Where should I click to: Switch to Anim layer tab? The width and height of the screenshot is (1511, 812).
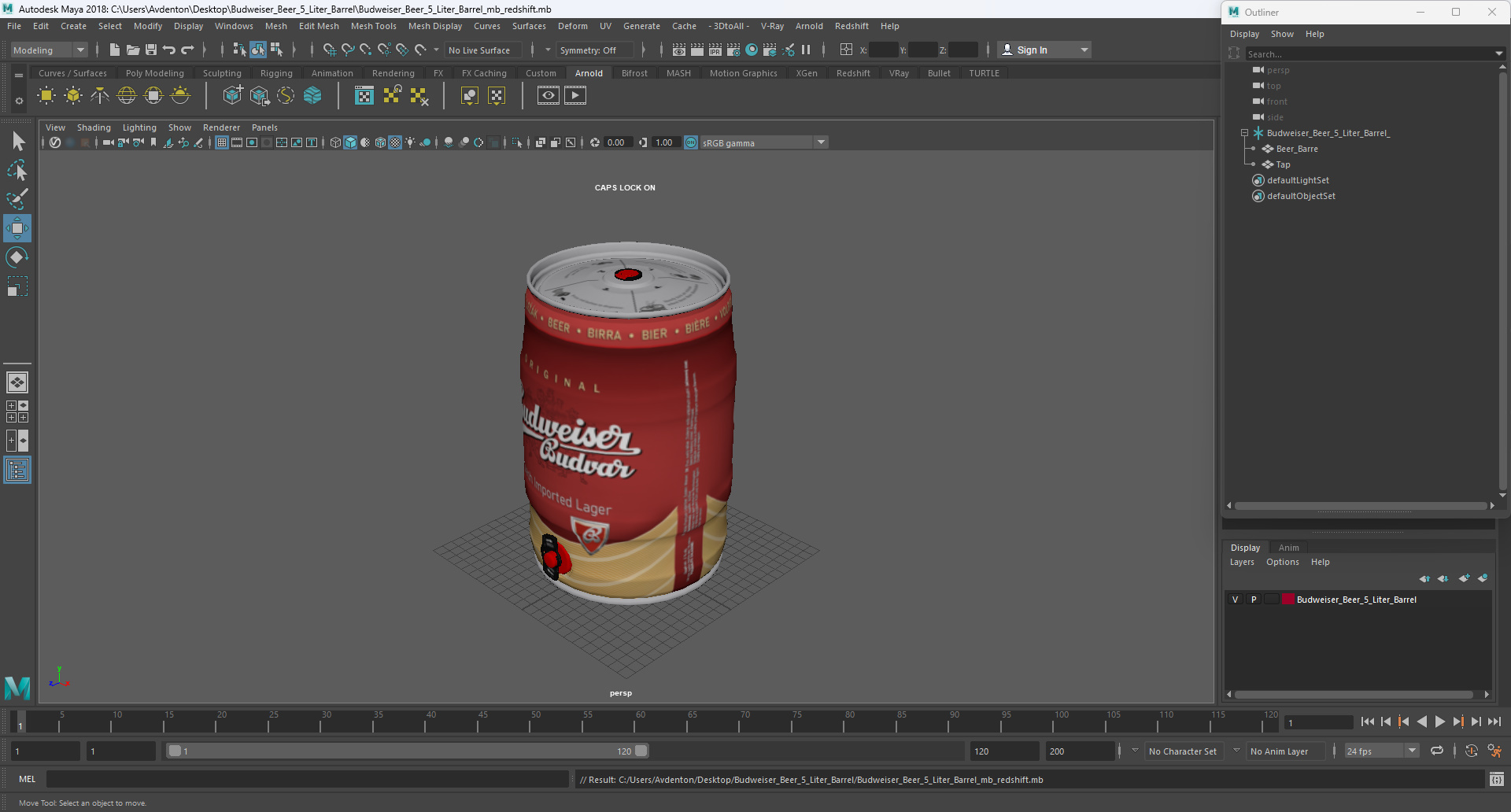(1288, 548)
